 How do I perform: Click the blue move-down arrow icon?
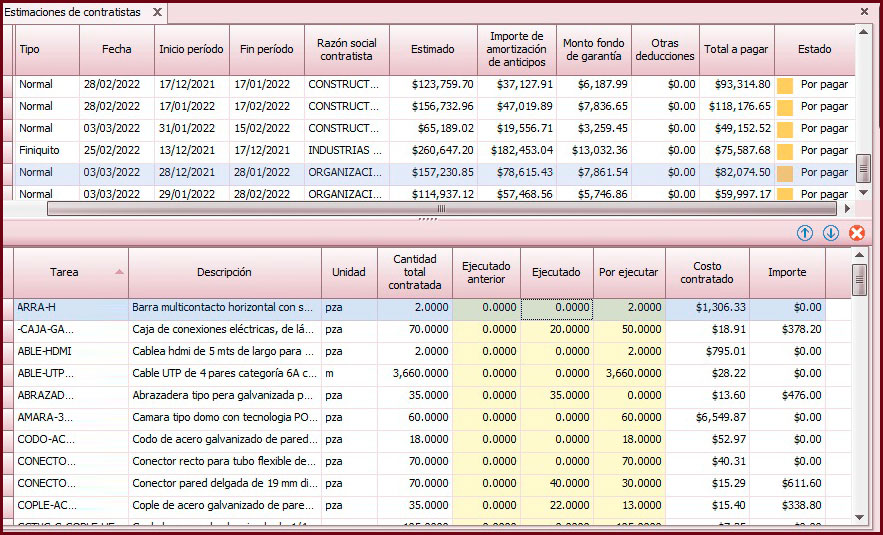(x=831, y=233)
